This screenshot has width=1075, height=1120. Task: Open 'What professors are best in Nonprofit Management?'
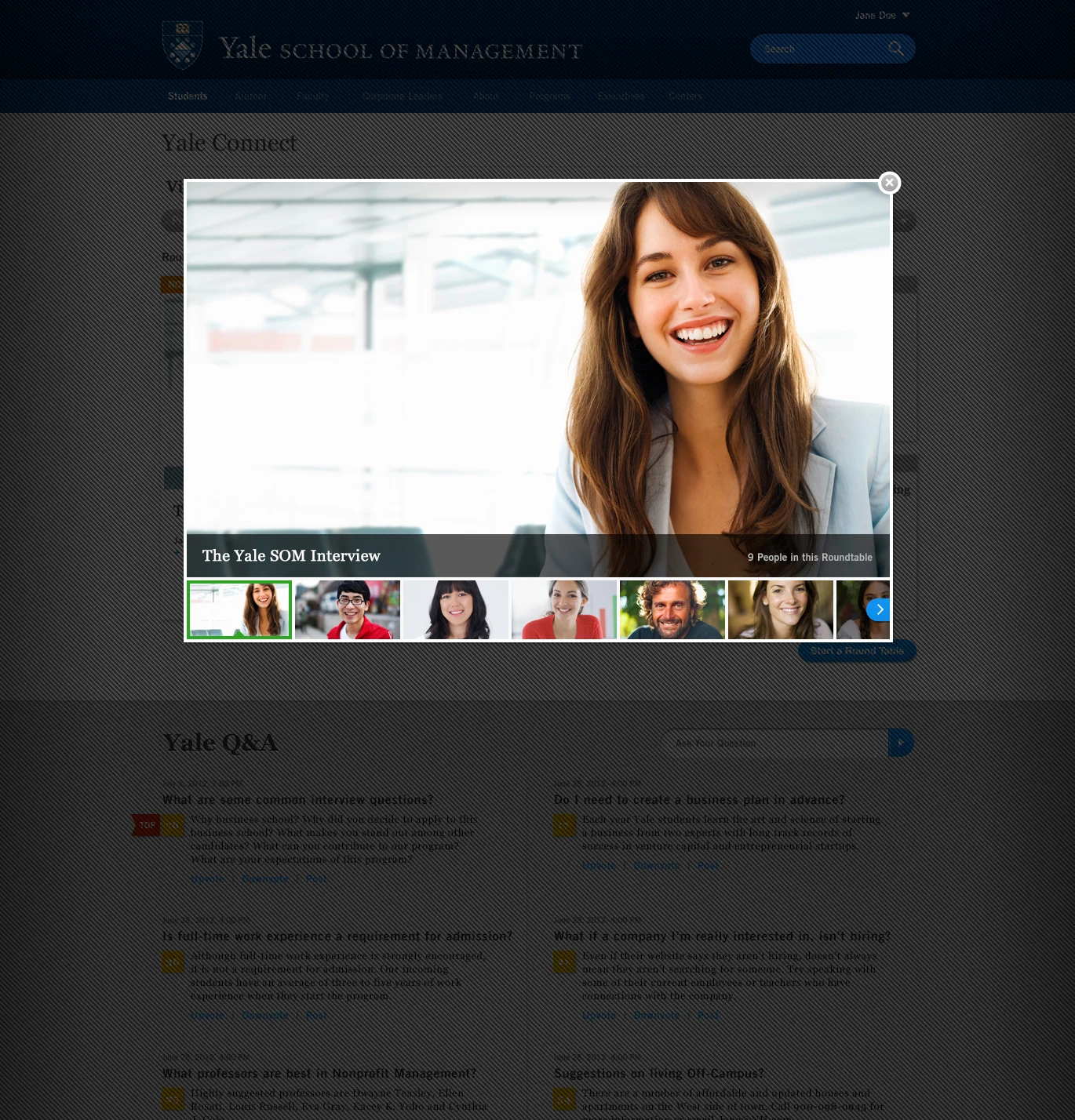[319, 1074]
